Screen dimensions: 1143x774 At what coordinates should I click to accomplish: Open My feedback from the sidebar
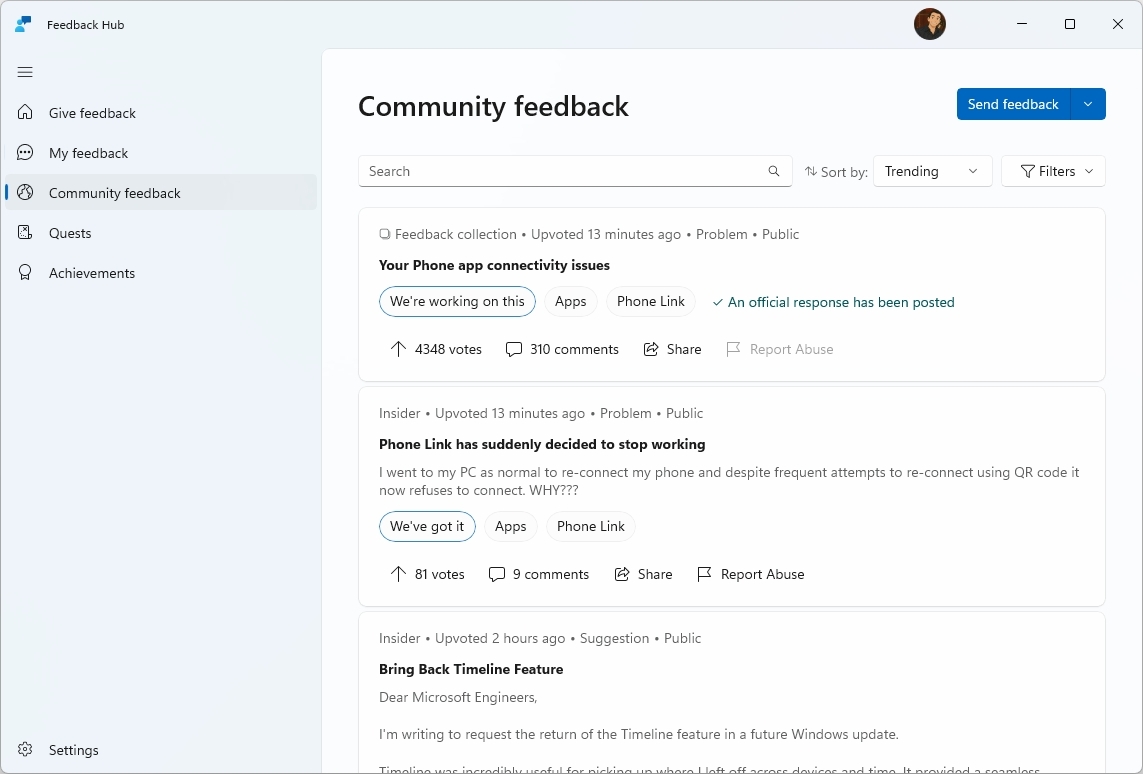(x=88, y=153)
